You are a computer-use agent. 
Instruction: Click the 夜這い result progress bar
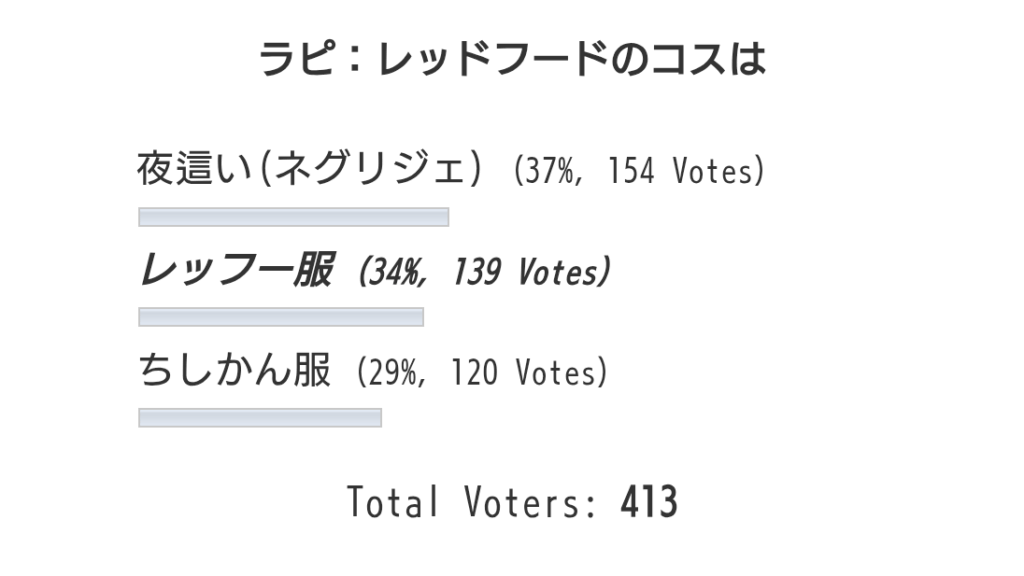pos(293,217)
